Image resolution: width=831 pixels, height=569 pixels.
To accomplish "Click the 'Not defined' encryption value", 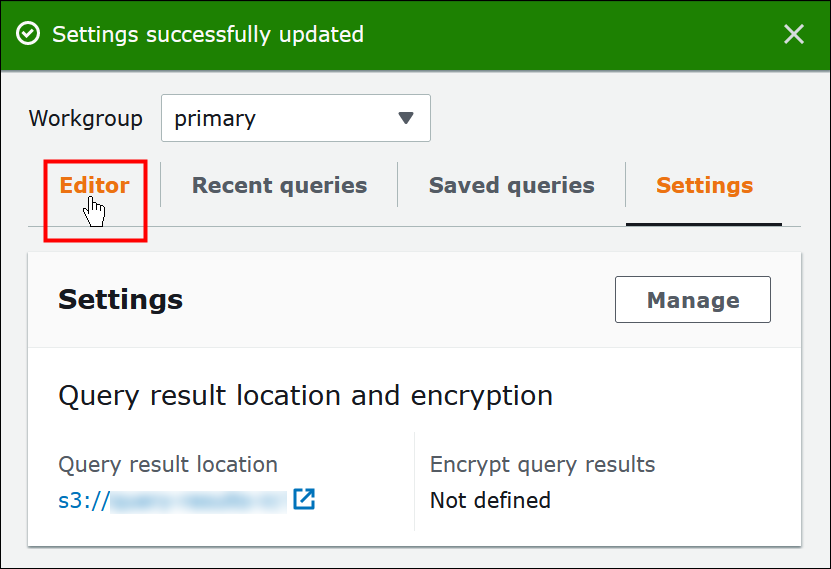I will pyautogui.click(x=490, y=500).
